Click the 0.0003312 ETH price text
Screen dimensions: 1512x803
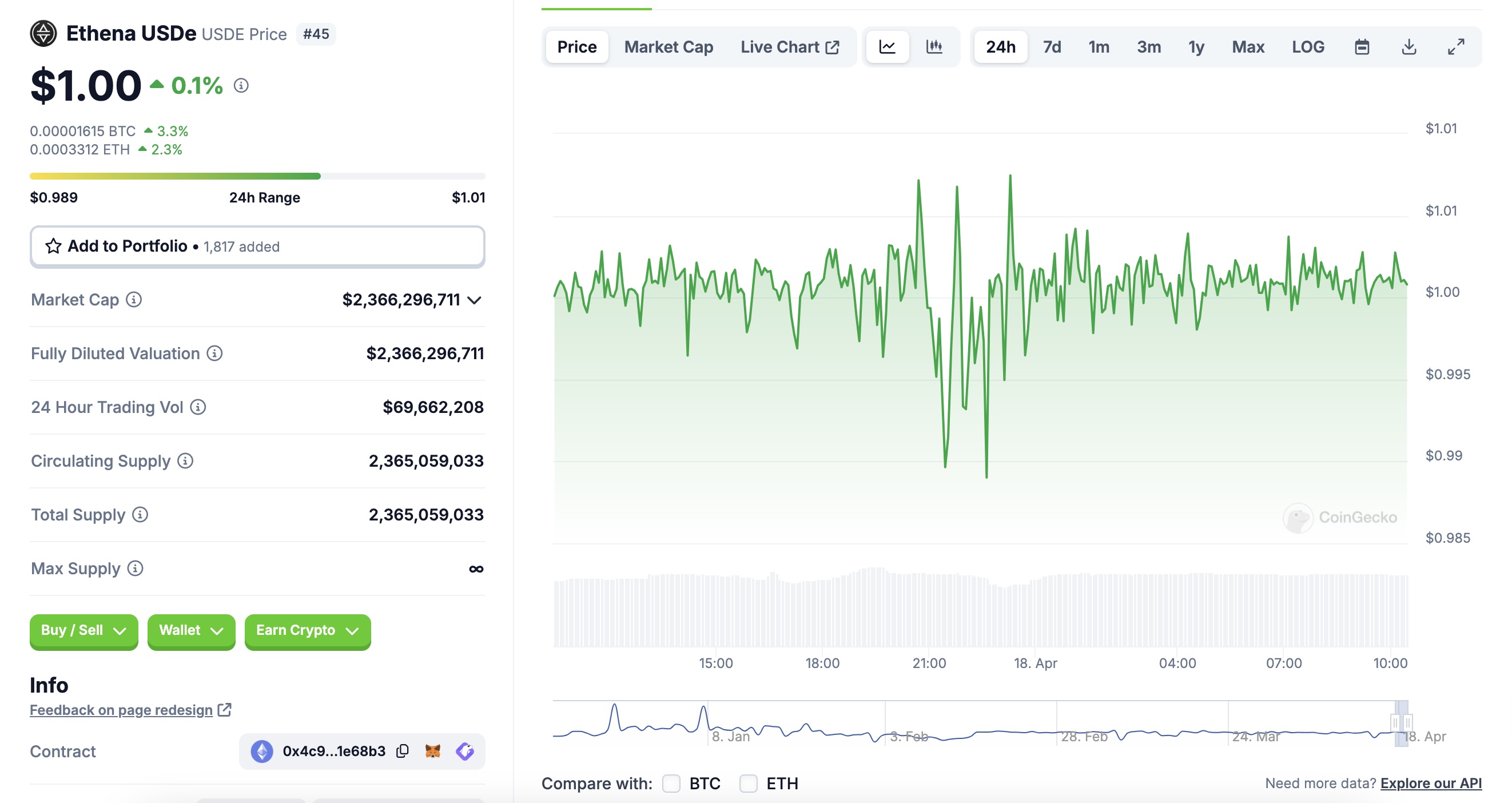80,150
